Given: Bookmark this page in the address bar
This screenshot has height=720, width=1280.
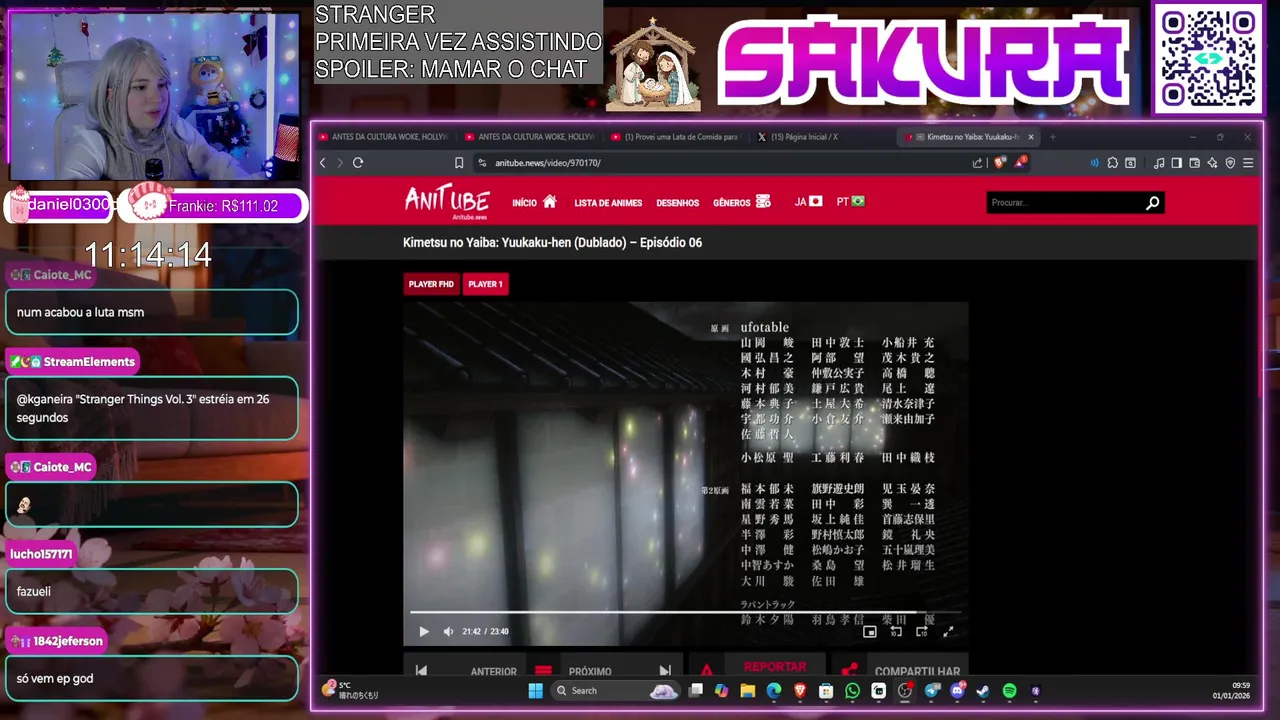Looking at the screenshot, I should 459,163.
